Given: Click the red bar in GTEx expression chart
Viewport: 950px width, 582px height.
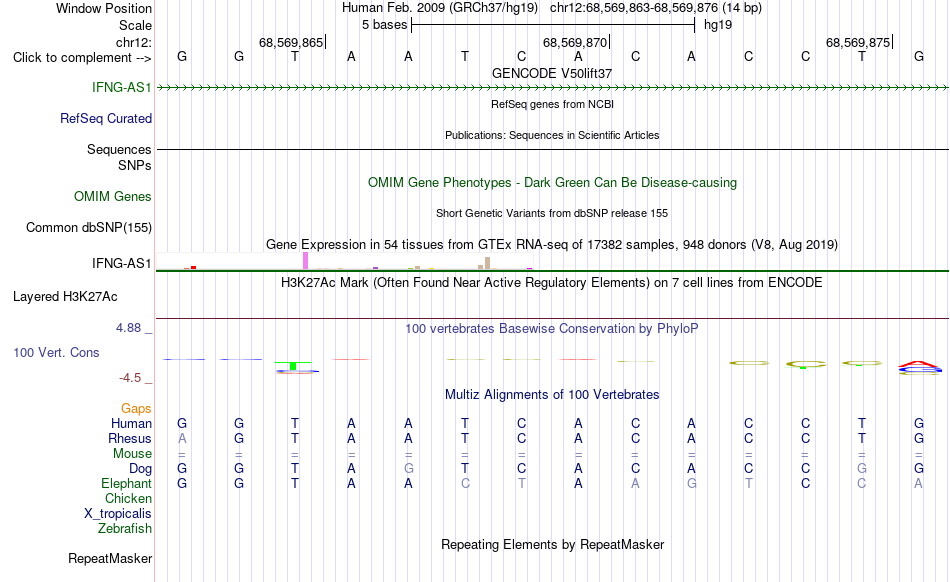Looking at the screenshot, I should [193, 267].
